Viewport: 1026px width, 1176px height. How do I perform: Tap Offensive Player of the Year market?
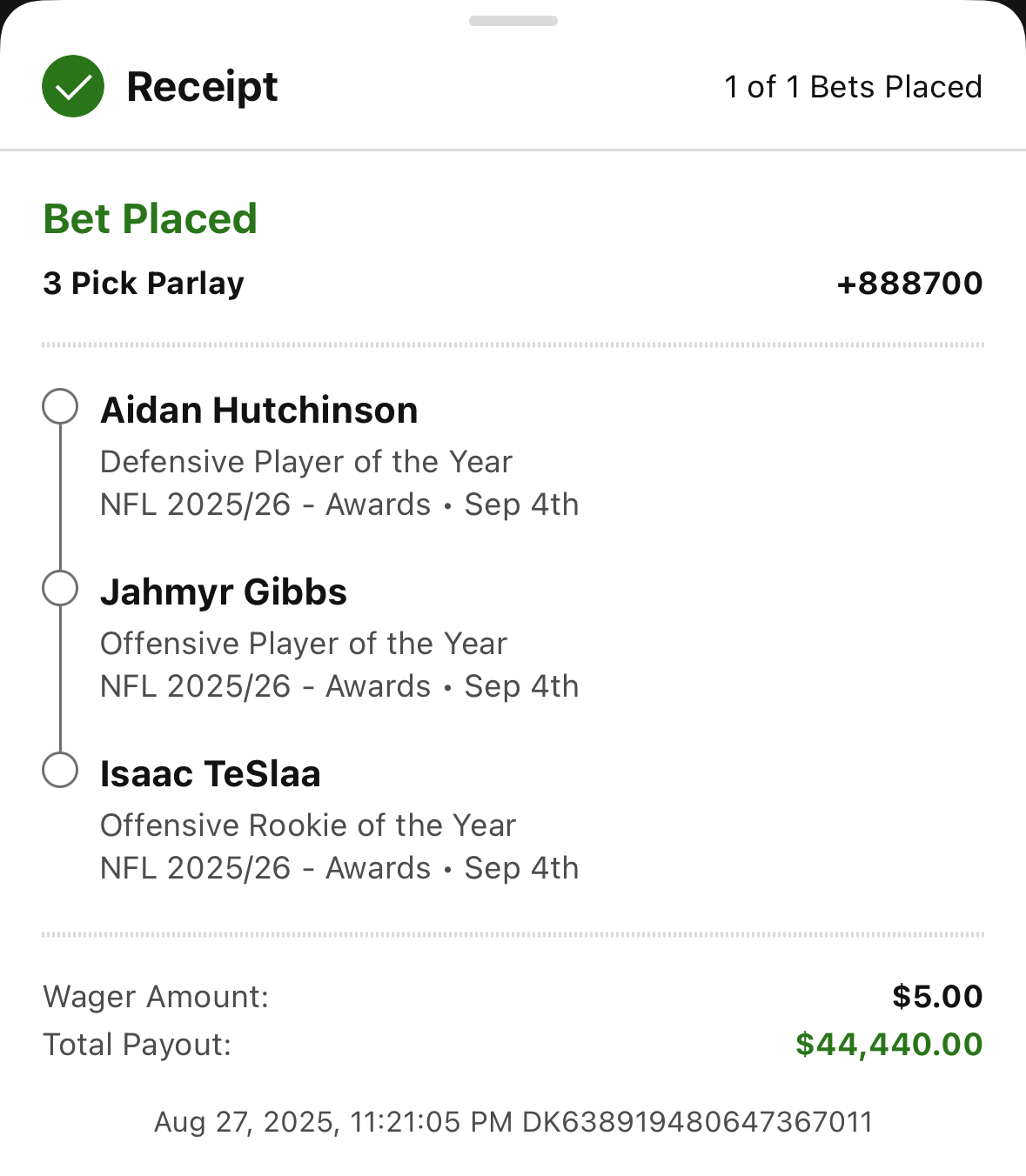tap(304, 644)
